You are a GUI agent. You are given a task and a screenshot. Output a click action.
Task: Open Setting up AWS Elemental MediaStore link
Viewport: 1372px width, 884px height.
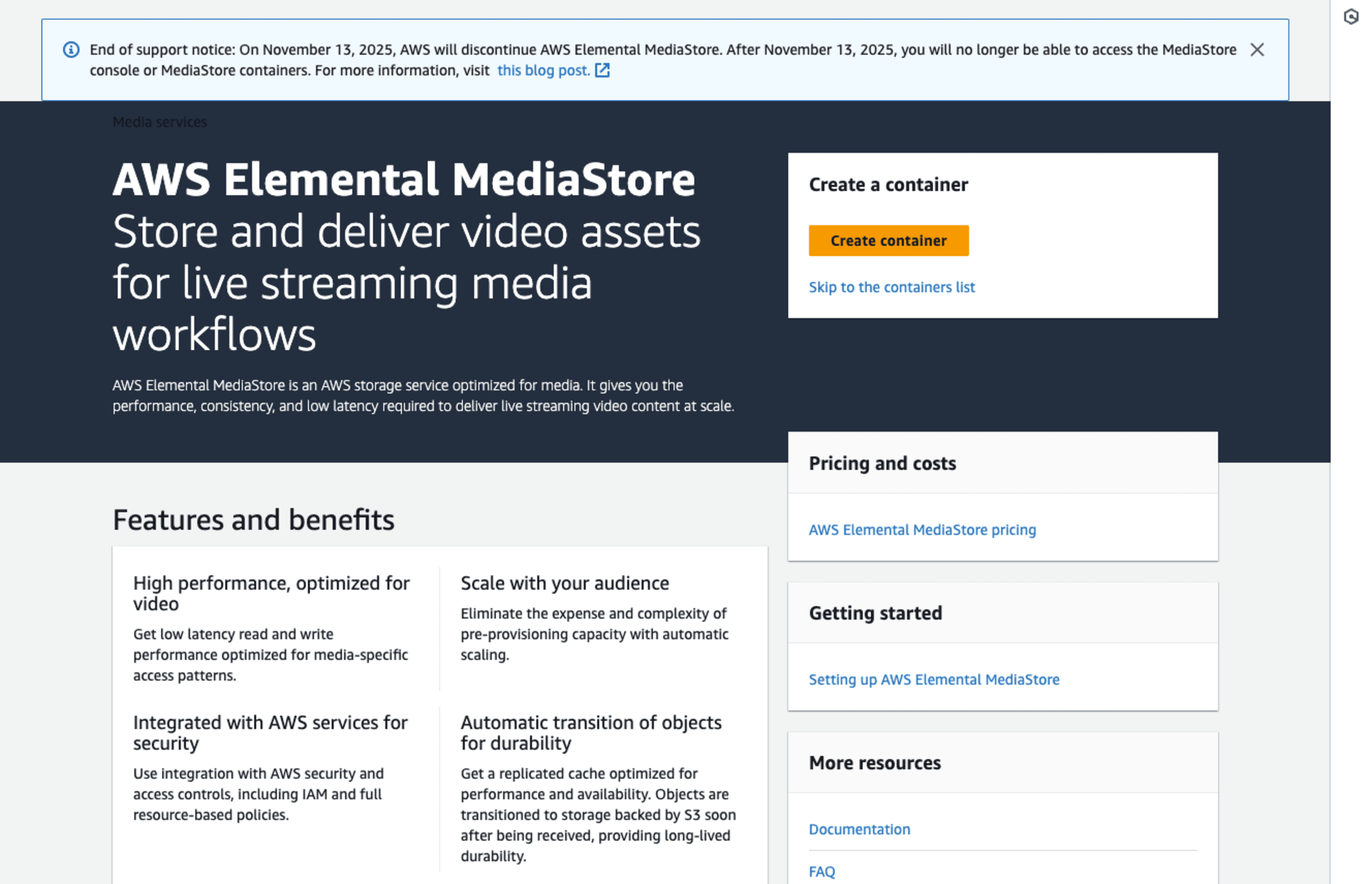pos(934,679)
